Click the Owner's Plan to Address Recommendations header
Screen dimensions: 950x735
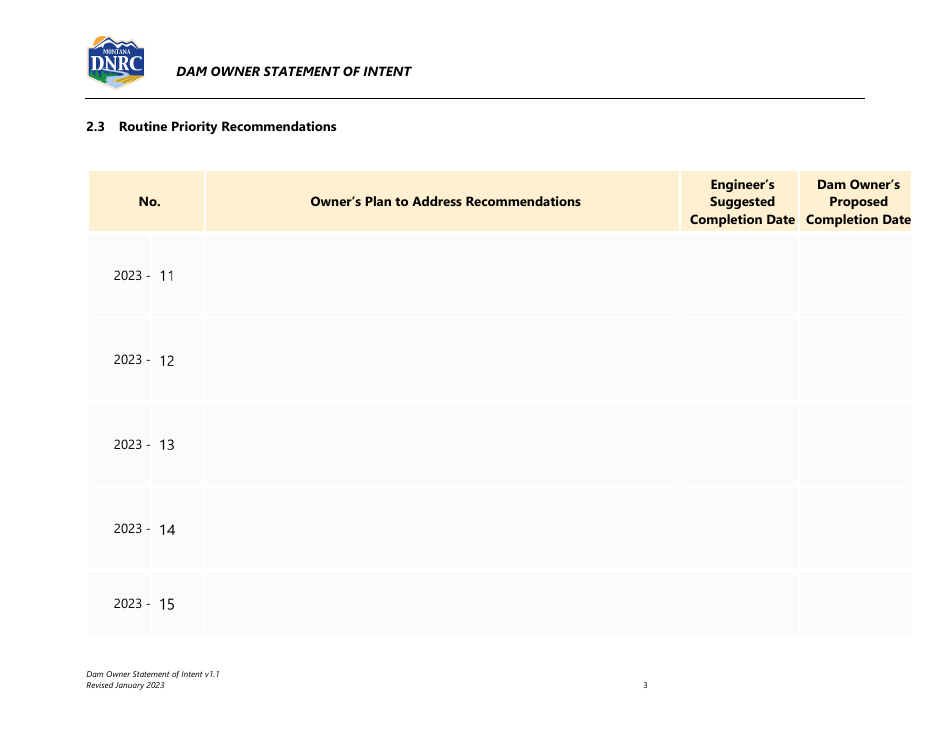click(445, 202)
